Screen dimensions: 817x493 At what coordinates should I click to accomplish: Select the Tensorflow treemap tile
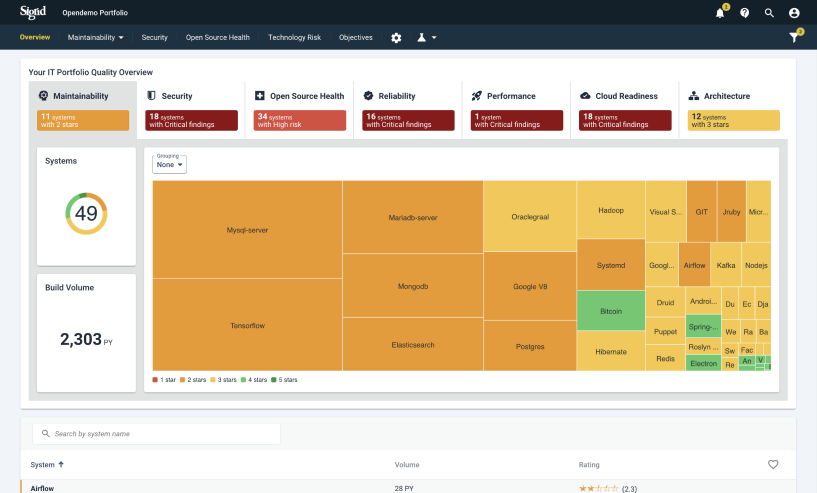point(247,325)
